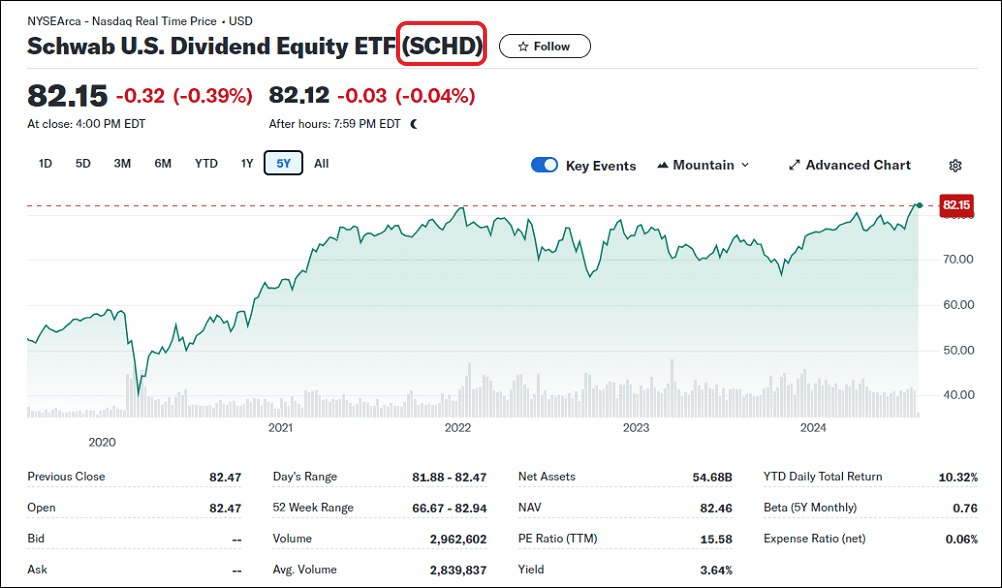Click the 2024 axis label
This screenshot has width=1002, height=588.
tap(813, 428)
